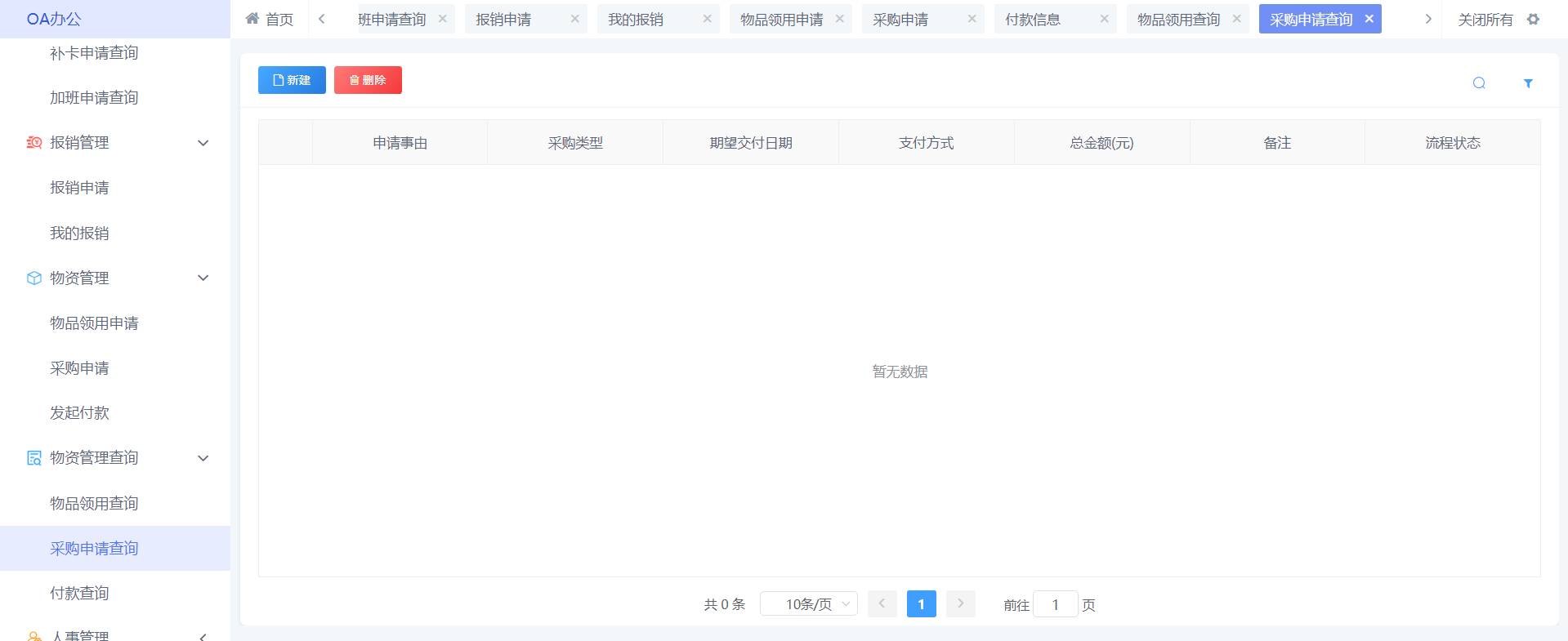Open the 10条/页 page size dropdown
This screenshot has width=1568, height=641.
808,604
